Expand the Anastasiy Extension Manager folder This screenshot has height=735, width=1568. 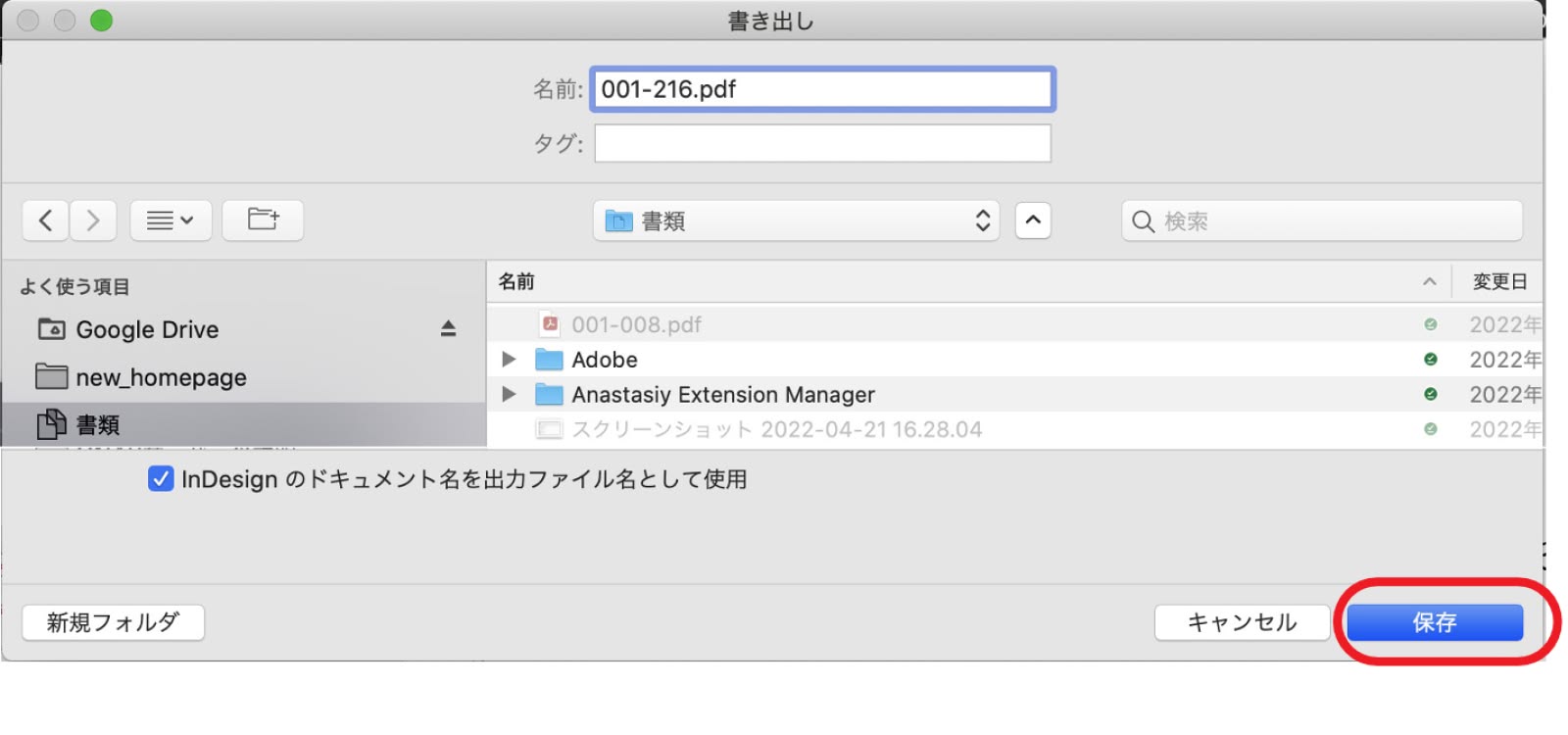pos(509,395)
